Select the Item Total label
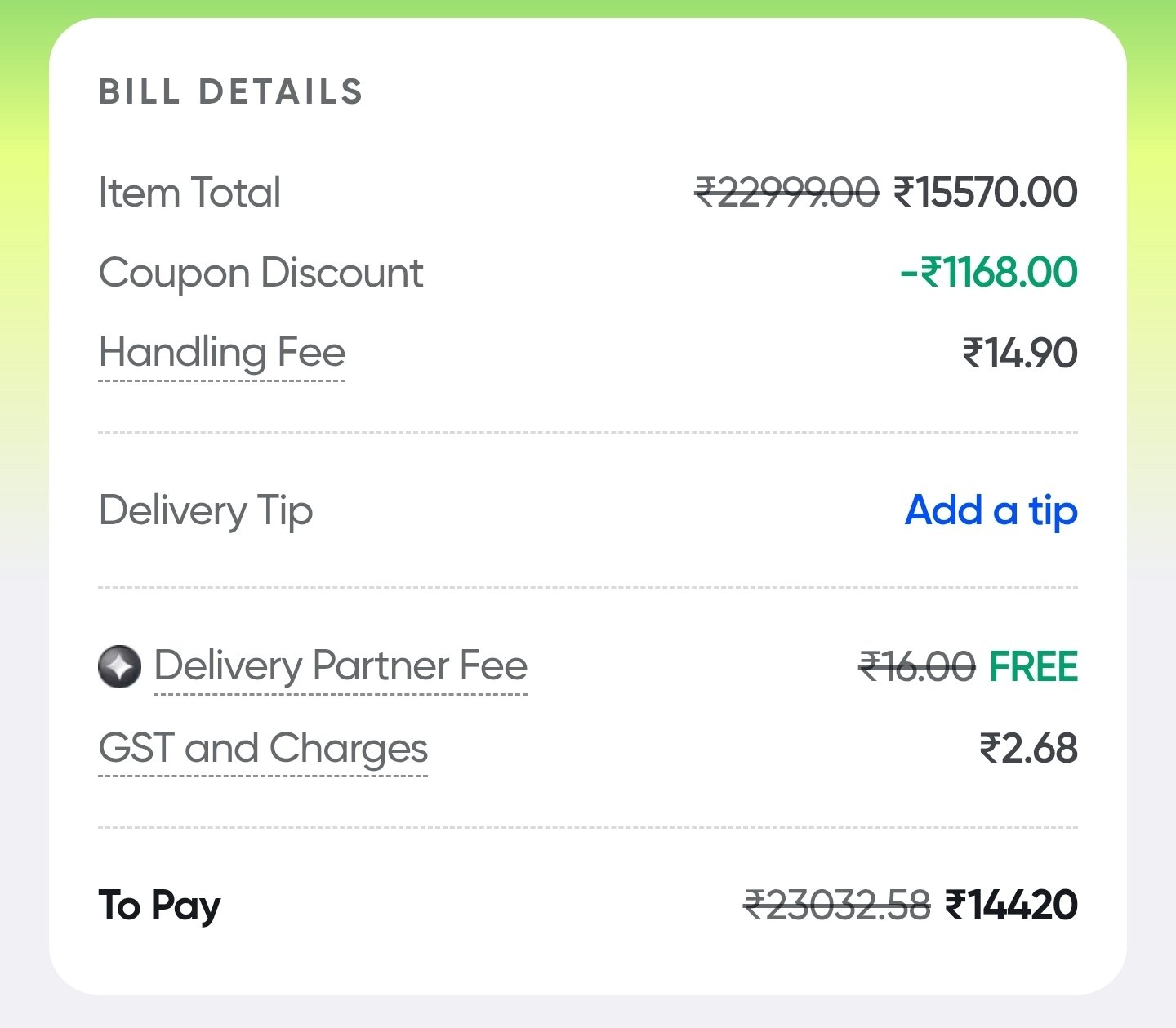Image resolution: width=1176 pixels, height=1028 pixels. [x=189, y=193]
